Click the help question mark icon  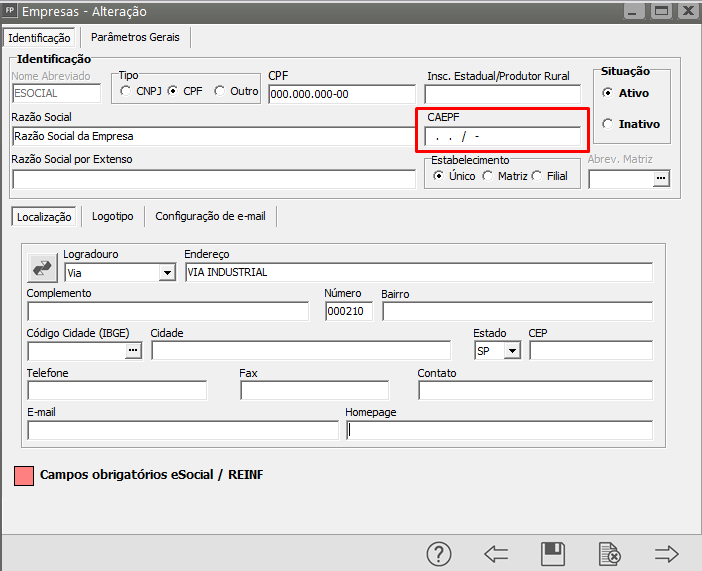[440, 553]
